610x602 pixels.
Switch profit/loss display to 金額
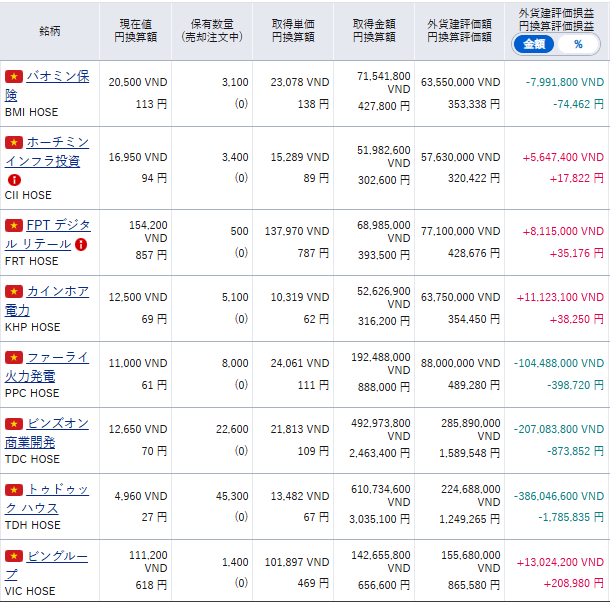[534, 44]
